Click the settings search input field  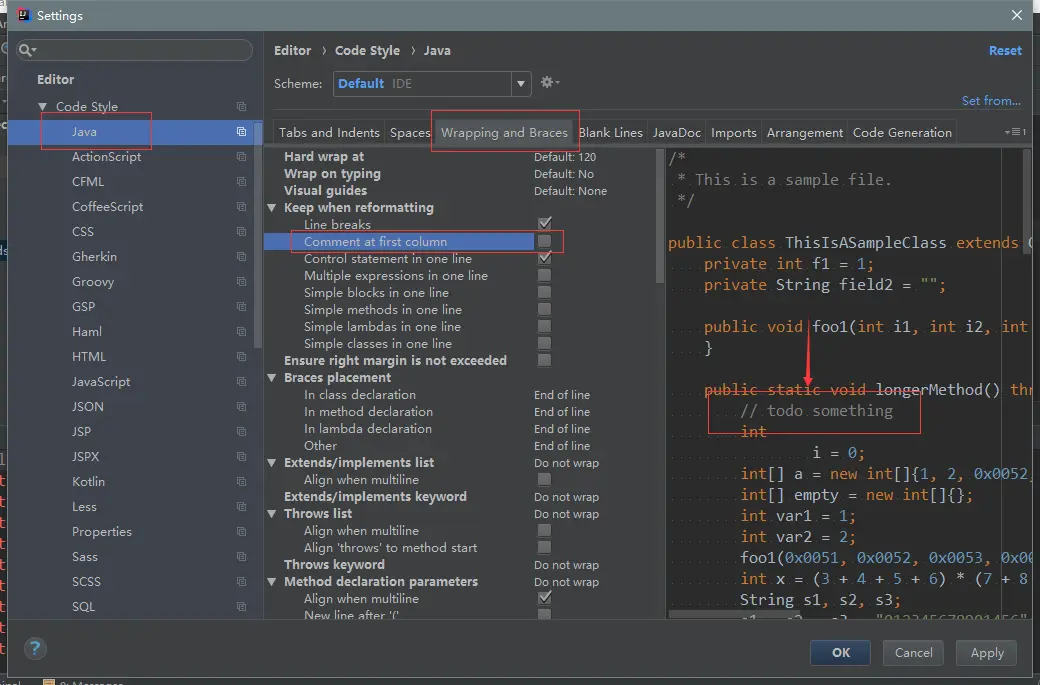(x=135, y=50)
